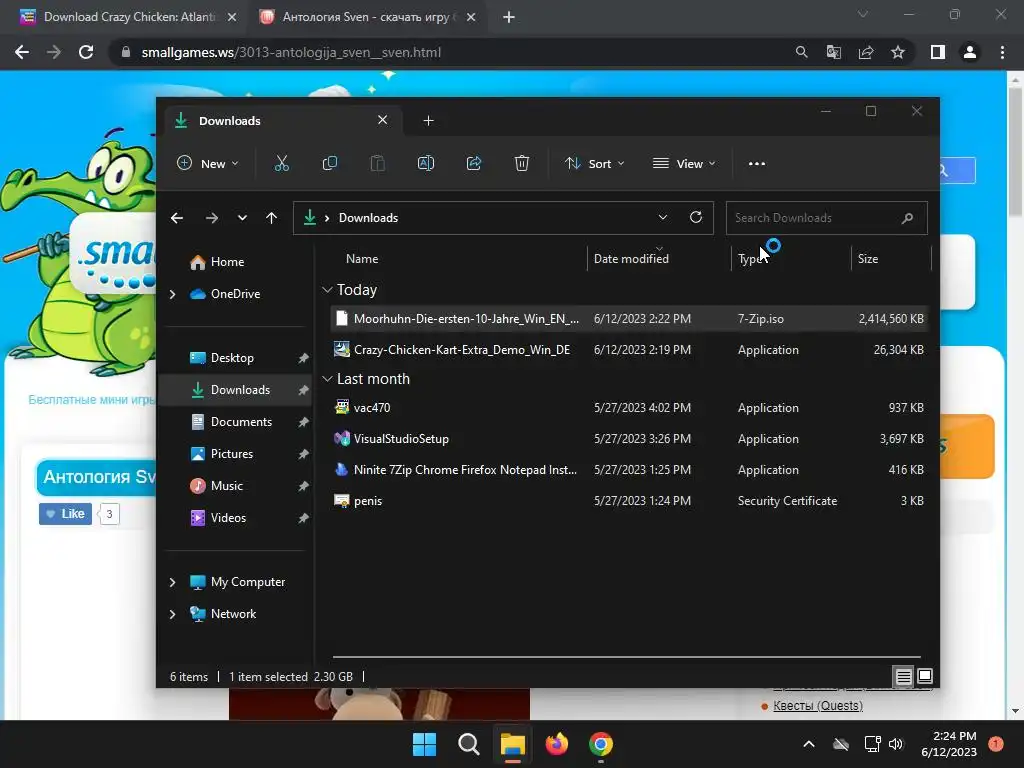
Task: Go up one folder level
Action: coord(272,218)
